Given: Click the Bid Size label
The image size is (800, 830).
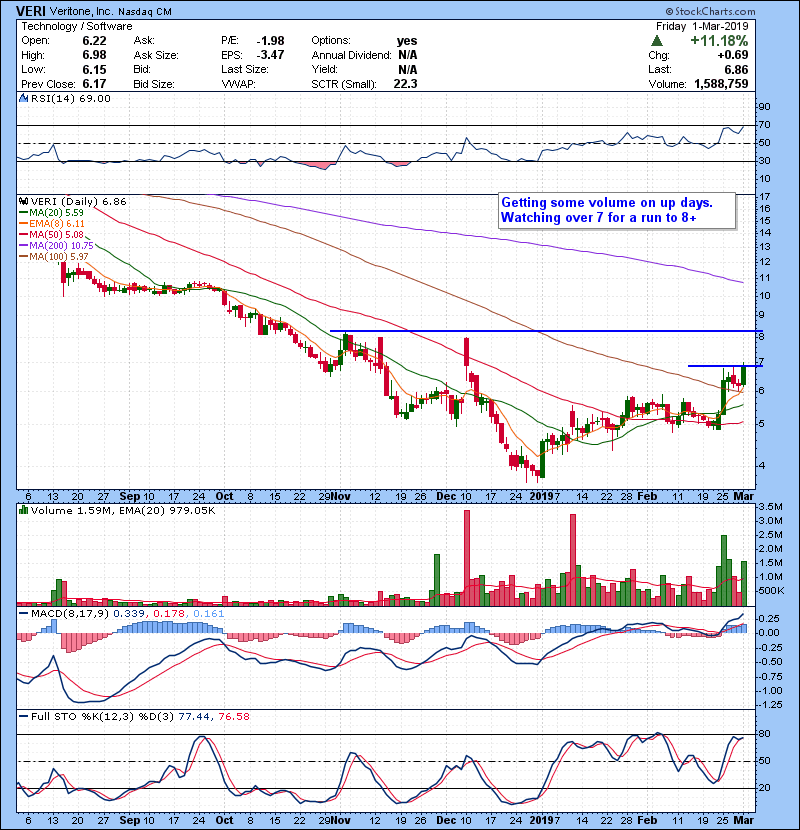Looking at the screenshot, I should coord(154,84).
